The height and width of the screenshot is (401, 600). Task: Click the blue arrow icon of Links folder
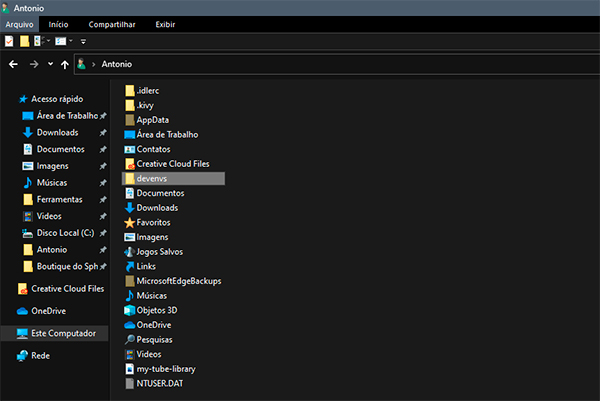(x=130, y=266)
